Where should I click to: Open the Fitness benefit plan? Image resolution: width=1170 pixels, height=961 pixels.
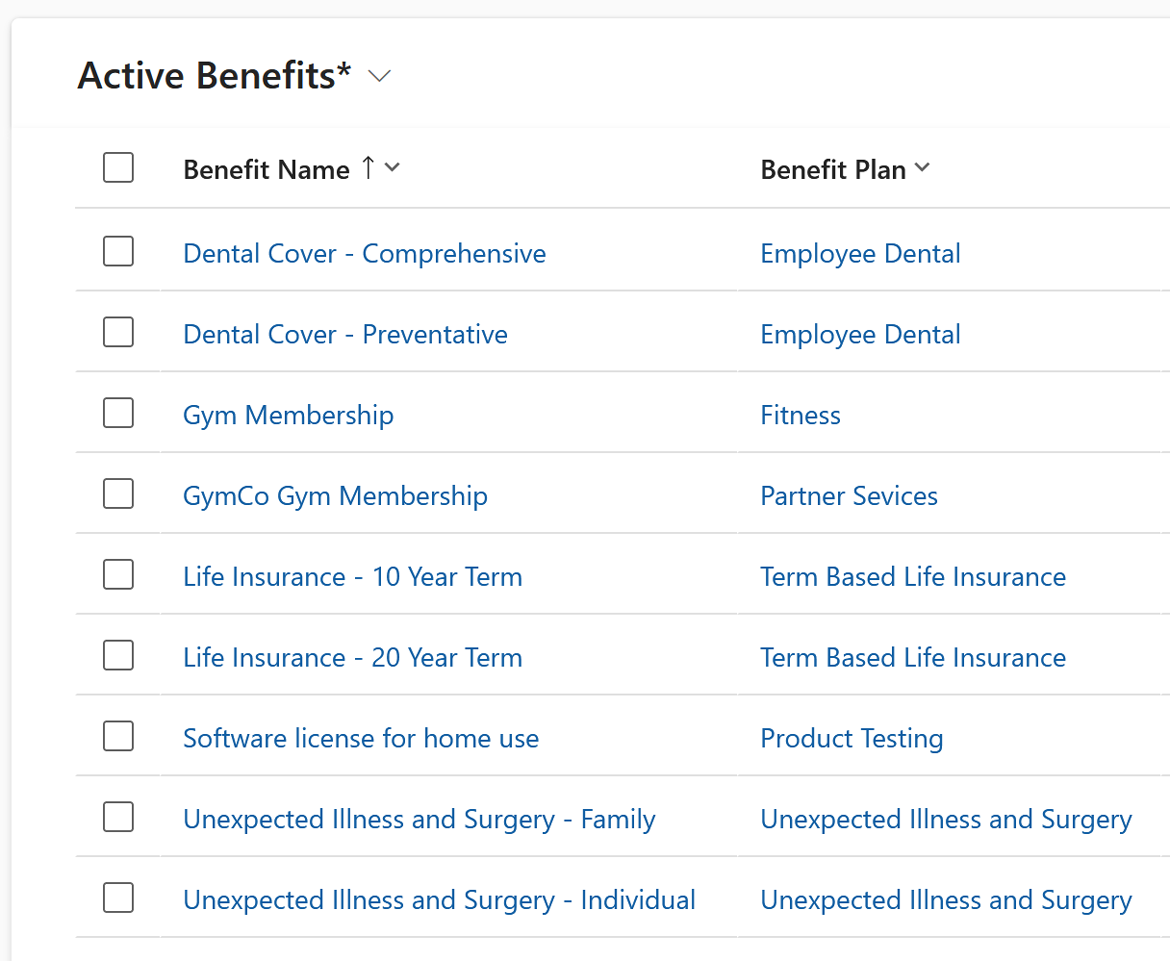click(800, 414)
